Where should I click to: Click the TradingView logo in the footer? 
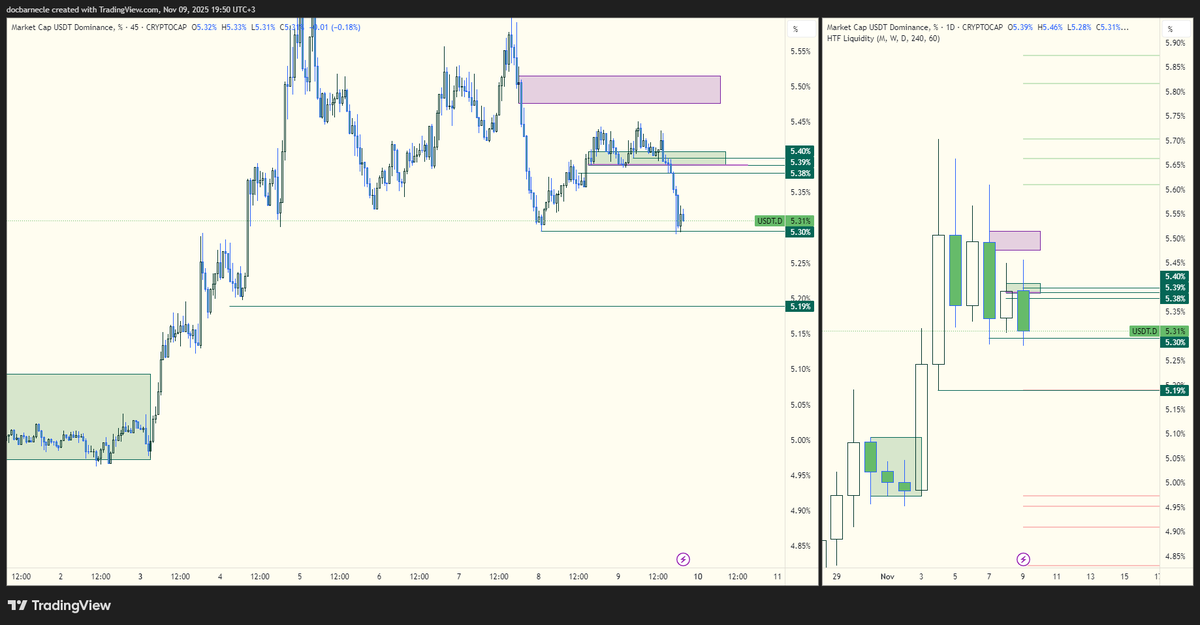(59, 605)
